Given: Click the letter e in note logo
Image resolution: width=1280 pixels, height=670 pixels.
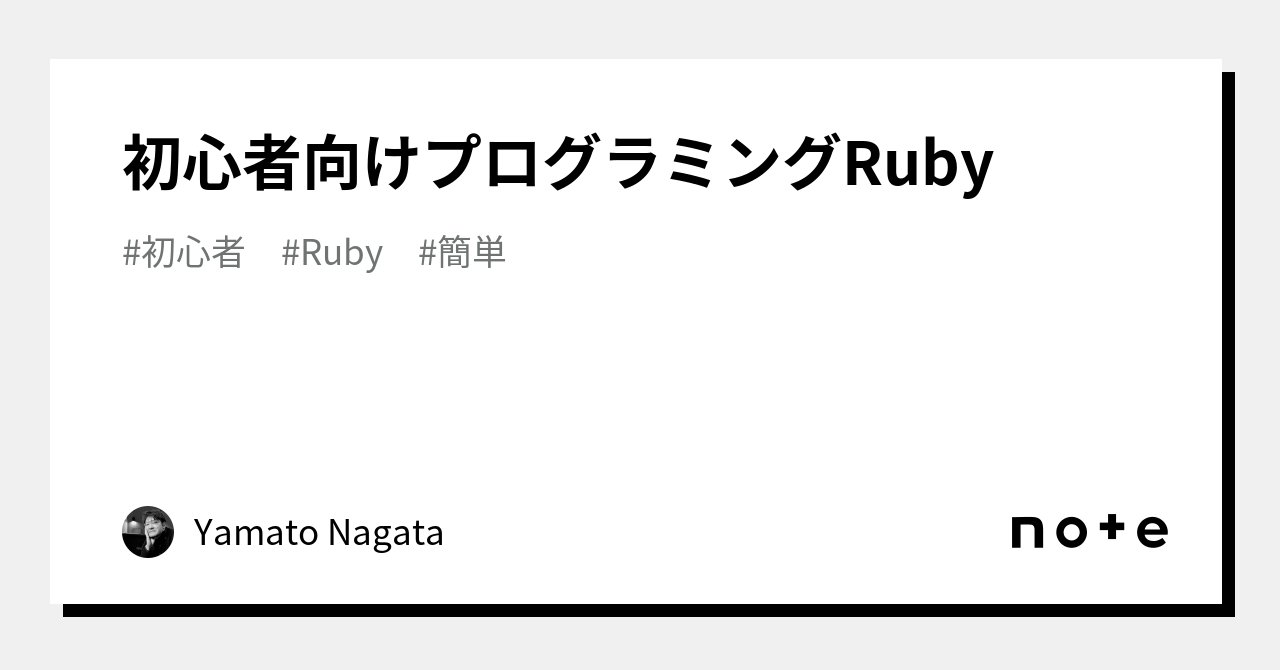Looking at the screenshot, I should tap(1151, 533).
